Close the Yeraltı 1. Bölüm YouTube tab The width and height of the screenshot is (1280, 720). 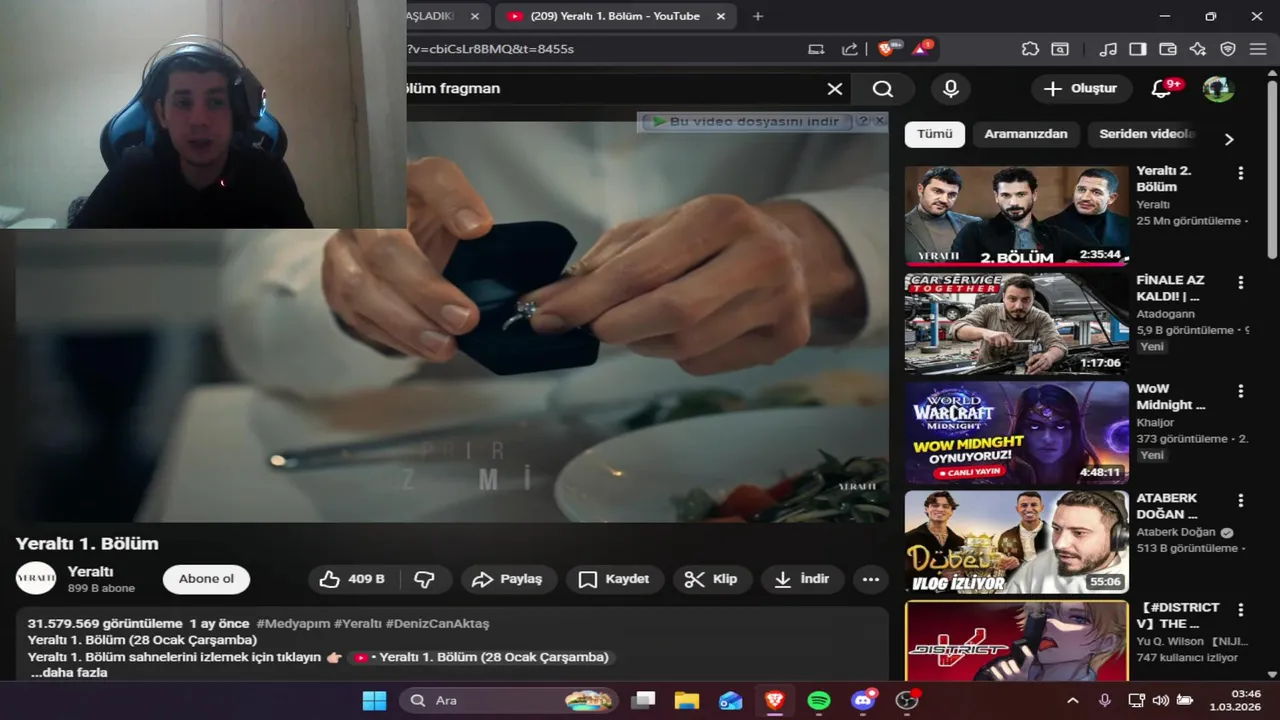point(722,16)
